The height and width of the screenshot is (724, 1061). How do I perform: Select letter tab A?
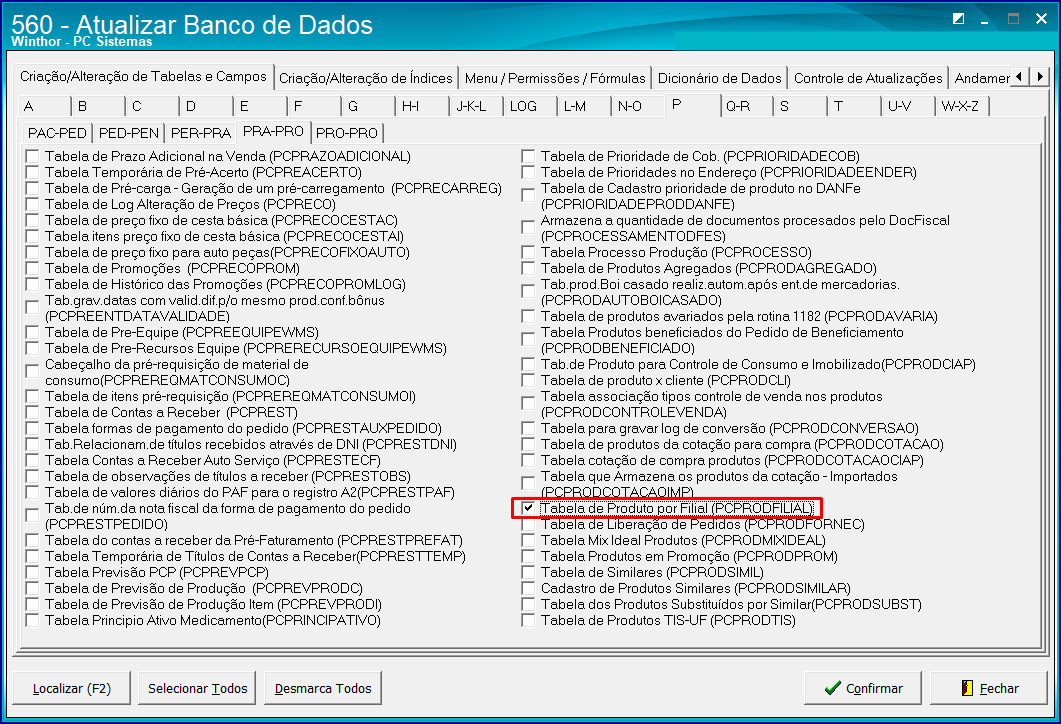[45, 106]
